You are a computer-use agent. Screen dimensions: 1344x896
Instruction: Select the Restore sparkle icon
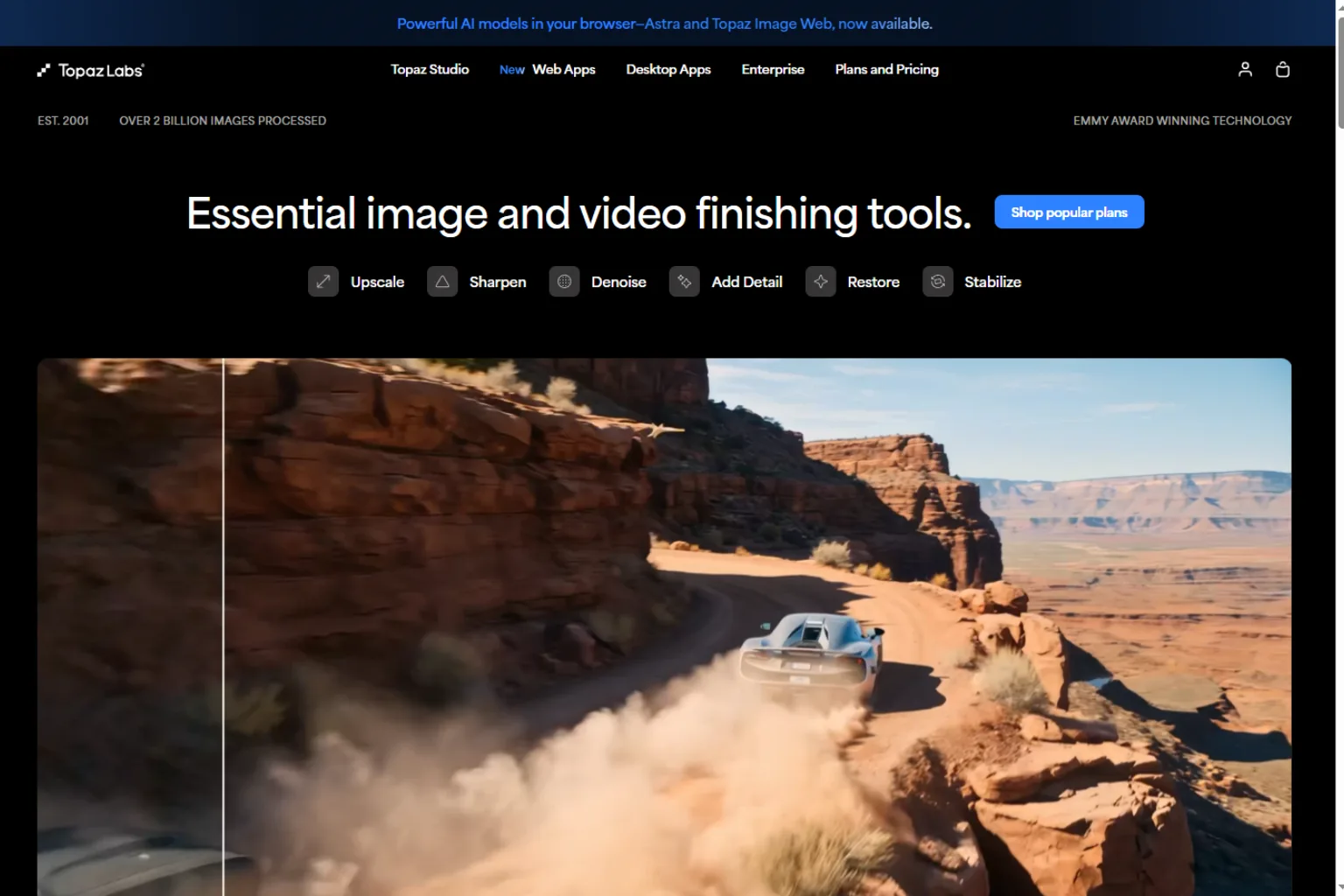(x=821, y=282)
